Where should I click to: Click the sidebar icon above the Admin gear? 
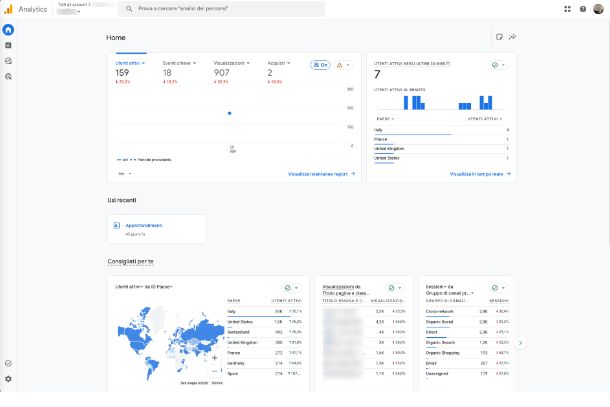(x=8, y=363)
